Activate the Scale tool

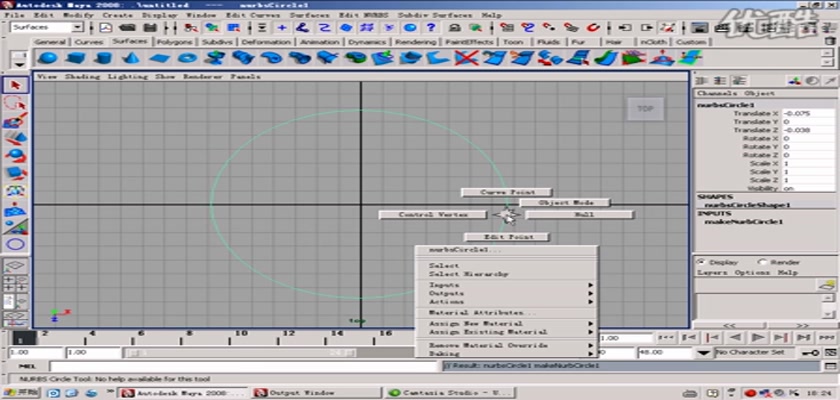pos(16,173)
